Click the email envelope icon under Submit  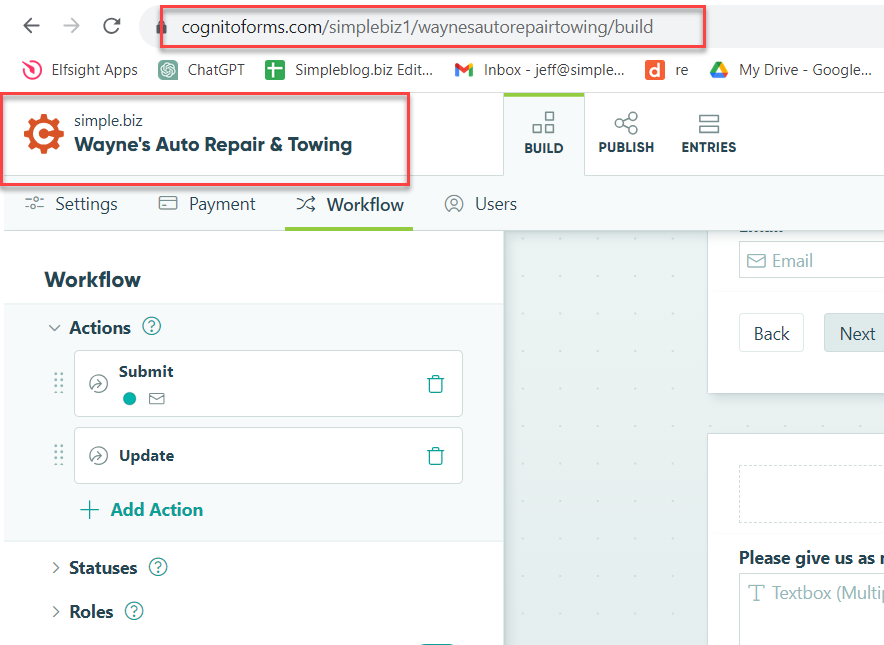click(x=157, y=399)
